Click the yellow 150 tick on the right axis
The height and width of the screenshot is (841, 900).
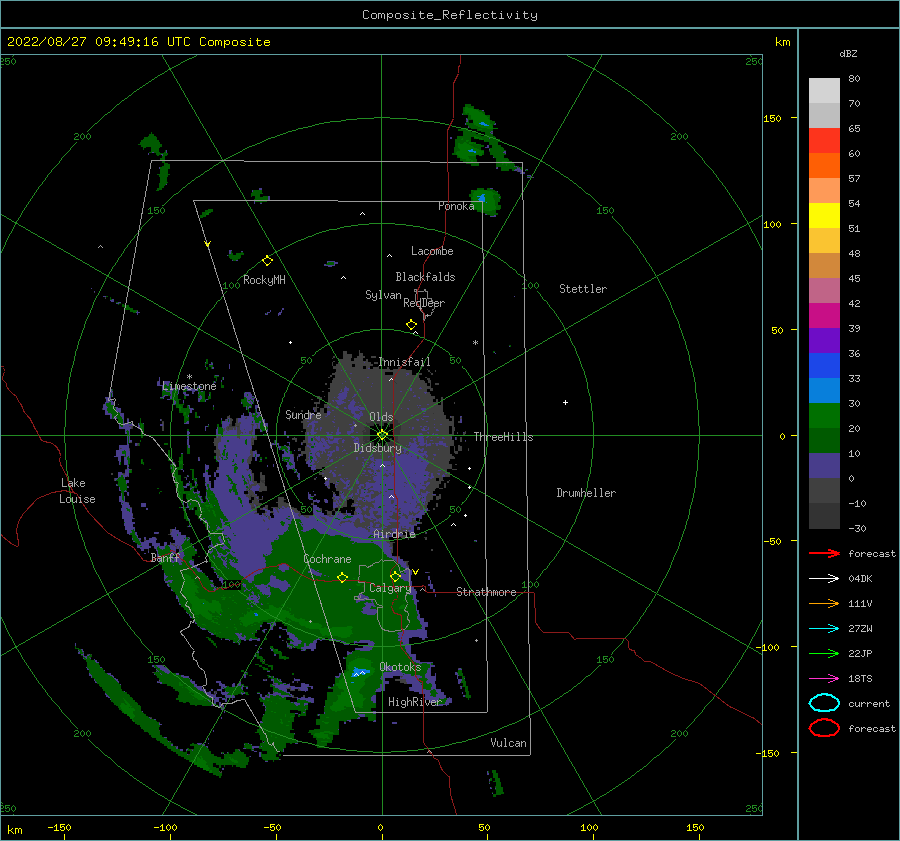point(772,118)
